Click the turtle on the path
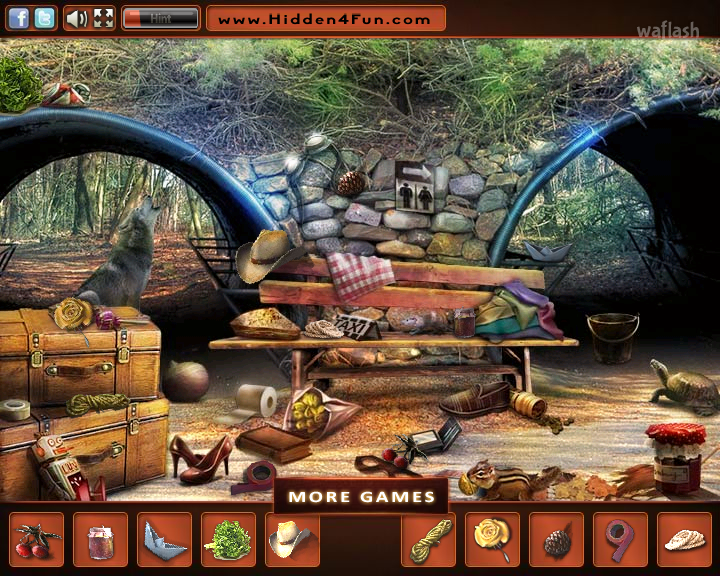This screenshot has width=720, height=576. click(x=685, y=386)
